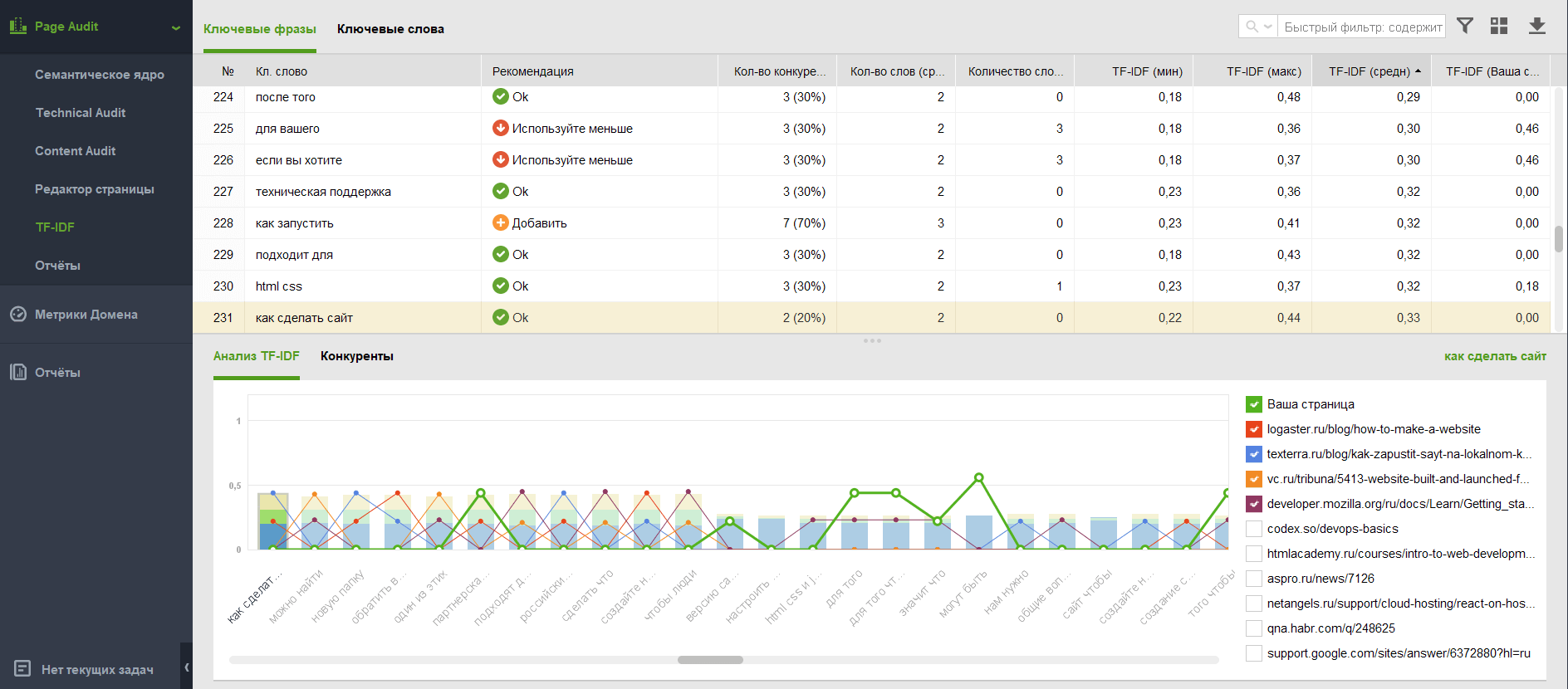Click the Нет текущих задач tasks icon
1568x689 pixels.
tap(22, 668)
